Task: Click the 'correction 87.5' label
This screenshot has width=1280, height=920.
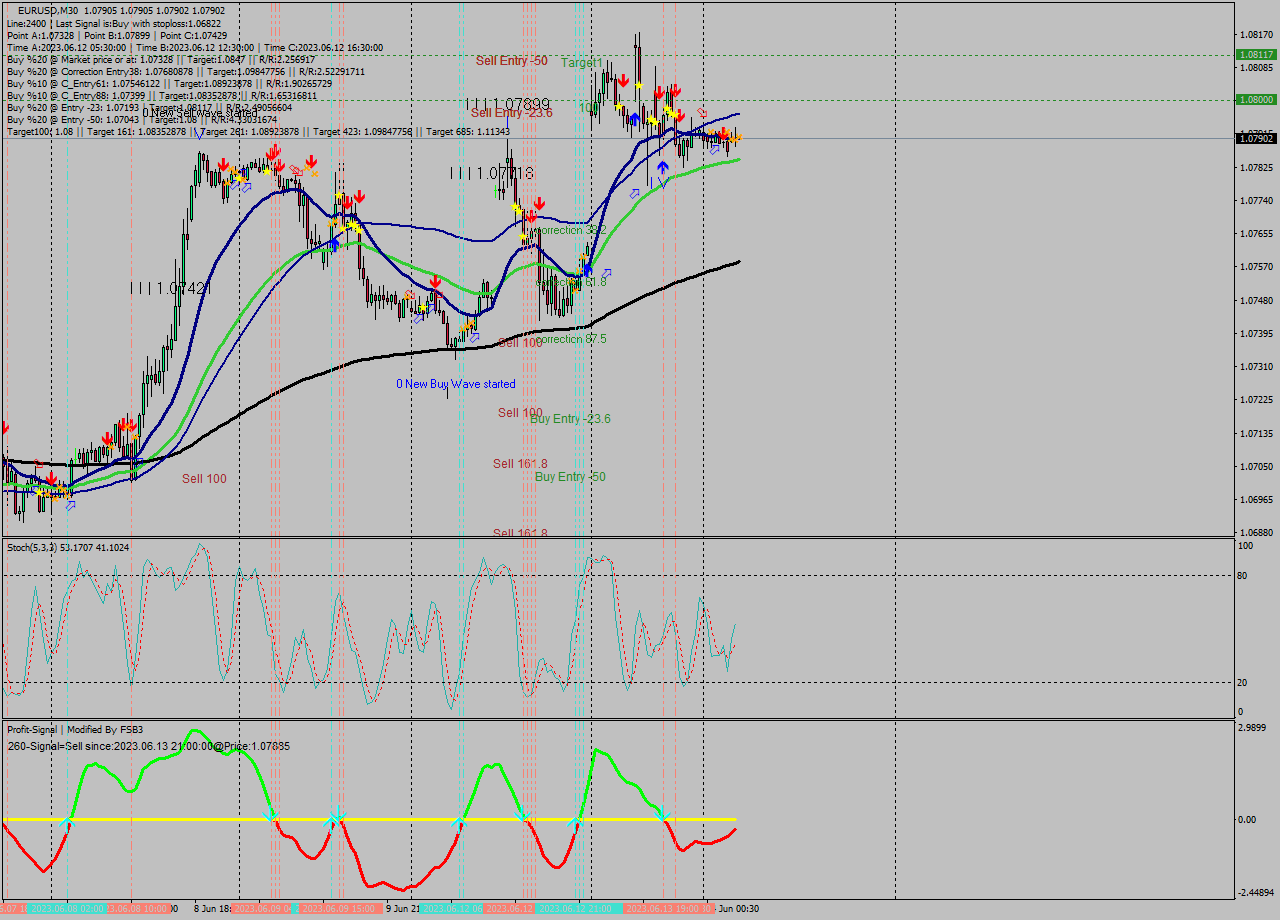Action: 571,339
